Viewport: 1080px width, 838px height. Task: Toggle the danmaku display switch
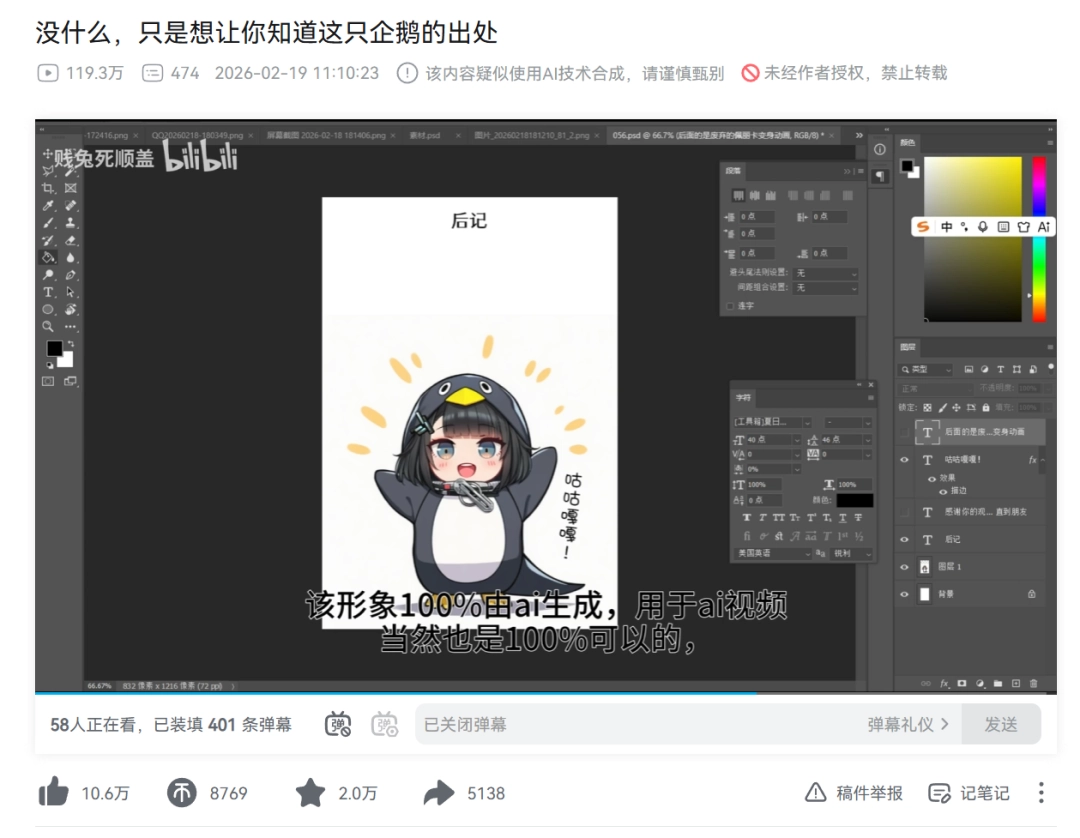point(339,724)
